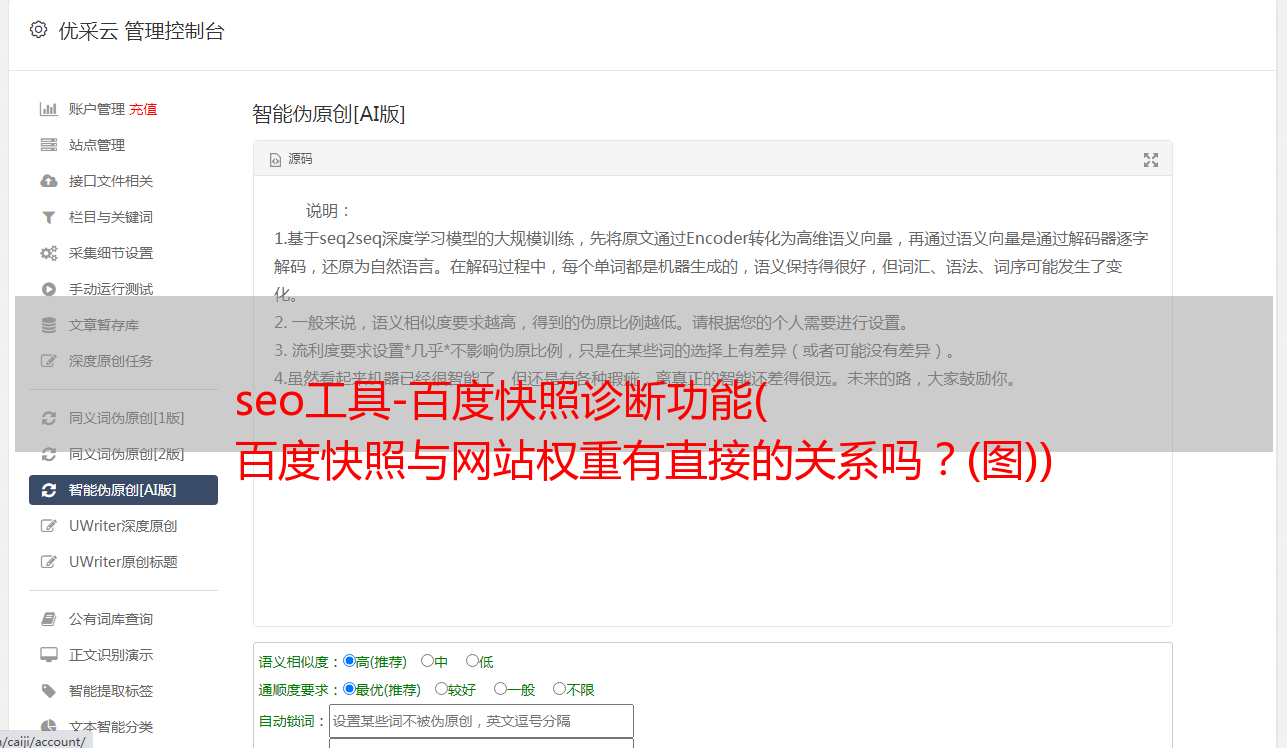Toggle the editor fullscreen expand icon
This screenshot has height=748, width=1287.
1151,160
